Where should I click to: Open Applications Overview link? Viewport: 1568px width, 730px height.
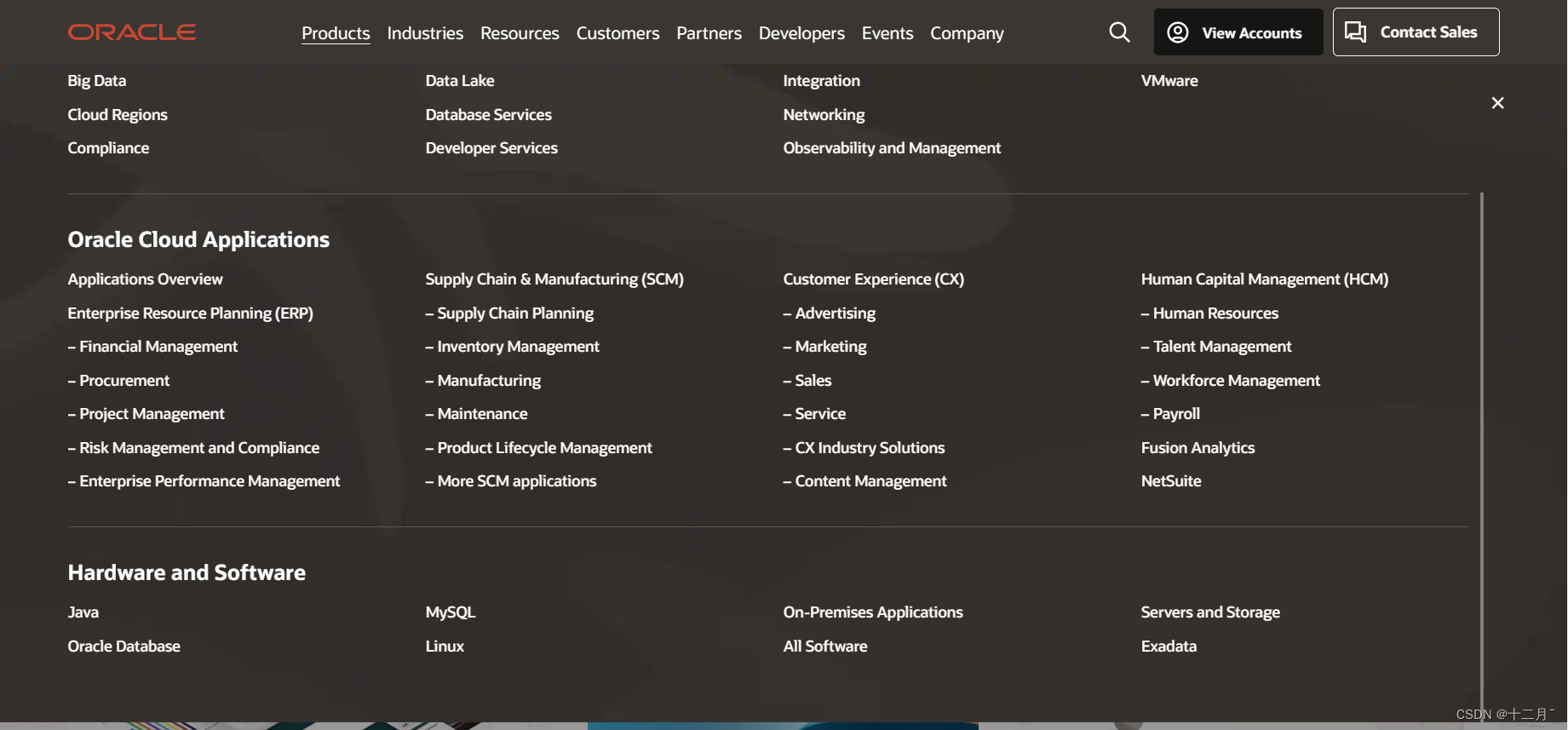pos(145,279)
